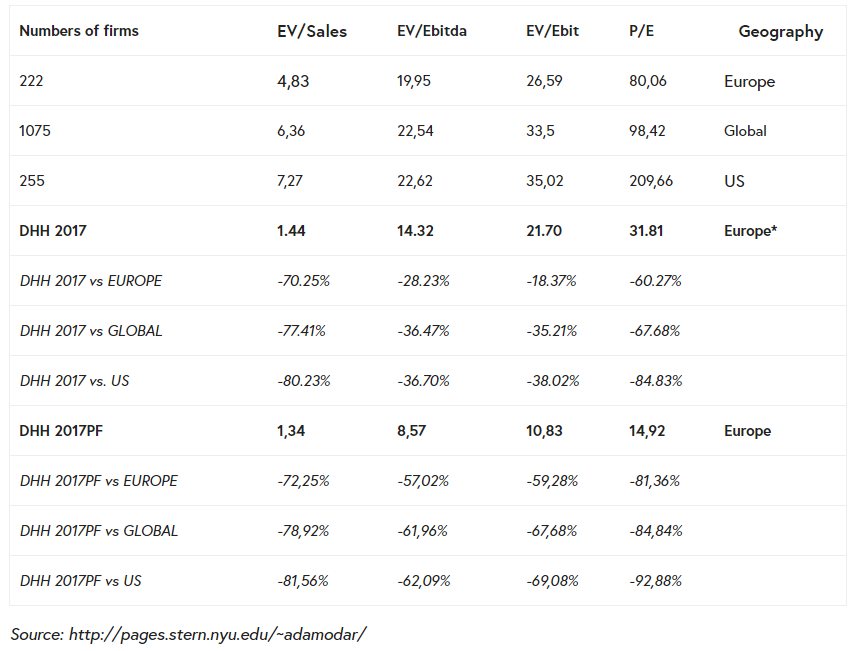The height and width of the screenshot is (651, 868).
Task: Select the "DHH 2017 vs GLOBAL" row label
Action: point(91,331)
